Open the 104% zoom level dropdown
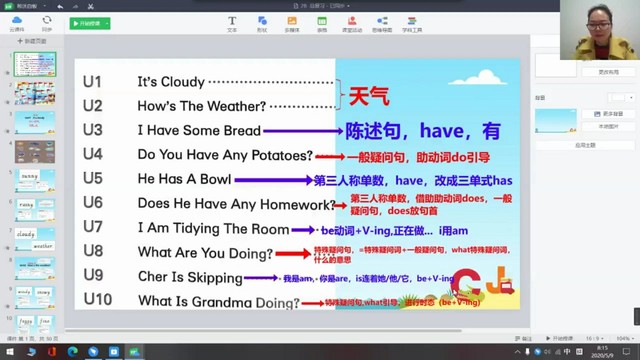The image size is (640, 360). (x=625, y=338)
